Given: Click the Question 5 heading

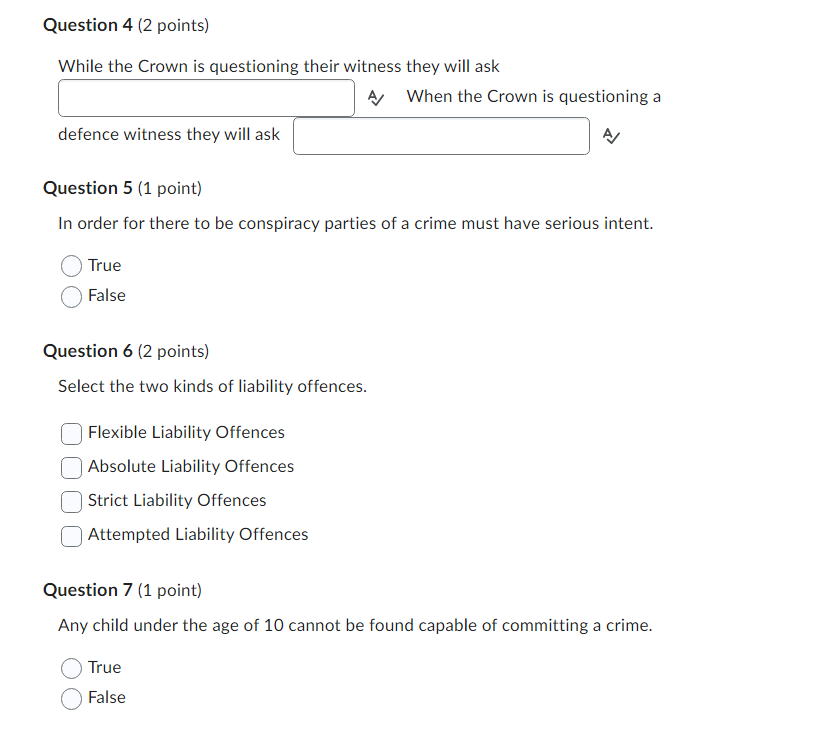Looking at the screenshot, I should [121, 188].
